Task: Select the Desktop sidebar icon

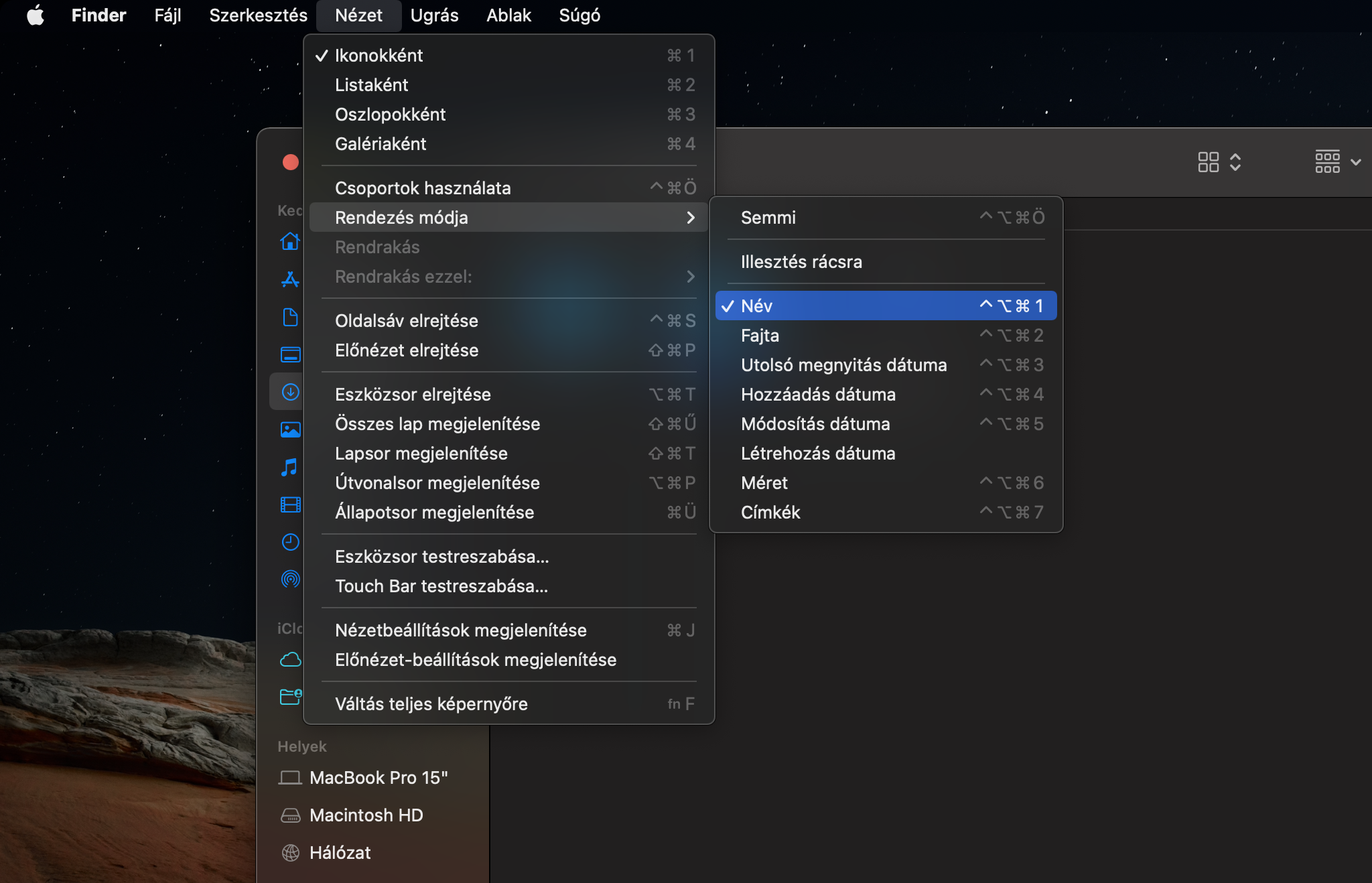Action: (290, 354)
